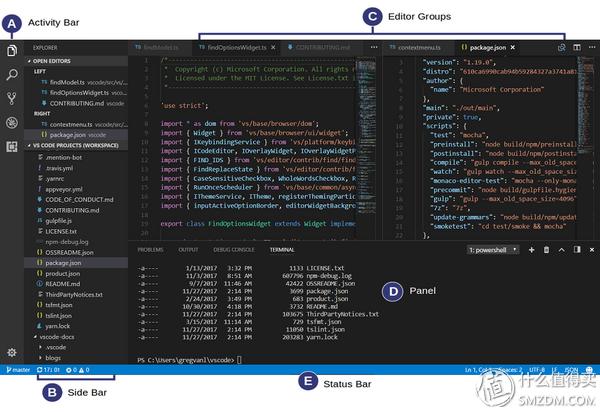Click the left editor minimap
Viewport: 600px width, 412px height.
365,149
